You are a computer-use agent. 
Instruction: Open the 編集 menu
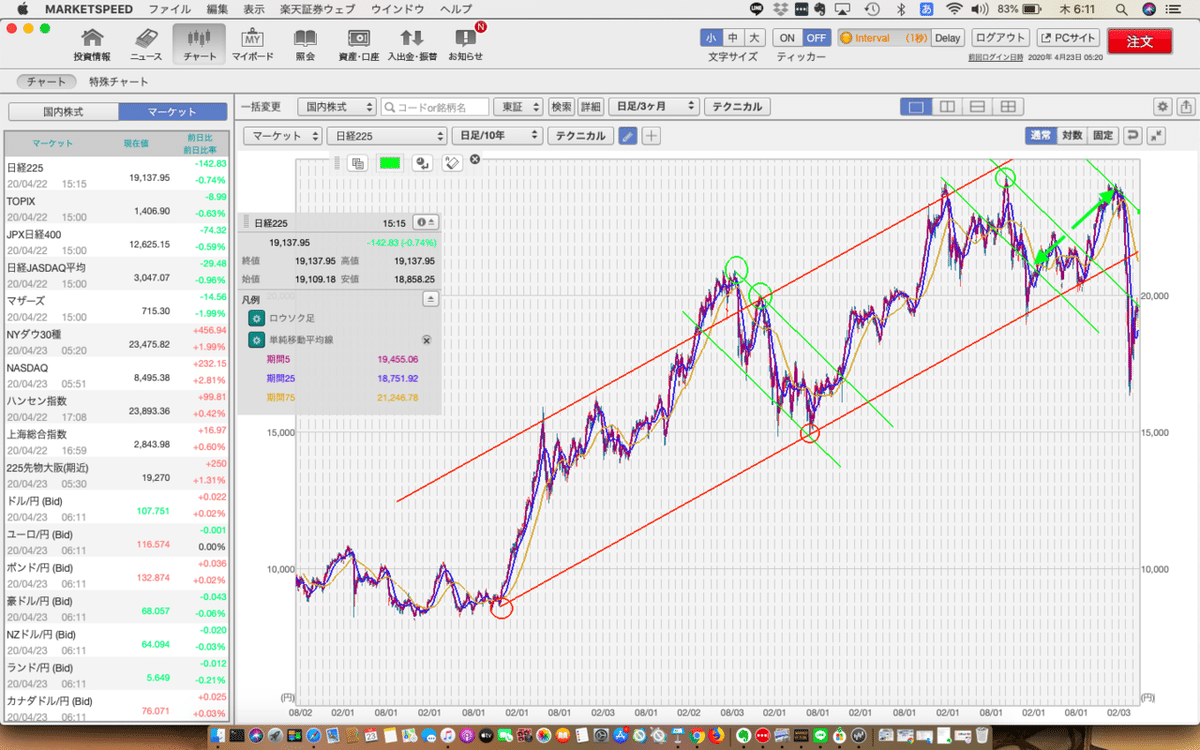[x=217, y=8]
